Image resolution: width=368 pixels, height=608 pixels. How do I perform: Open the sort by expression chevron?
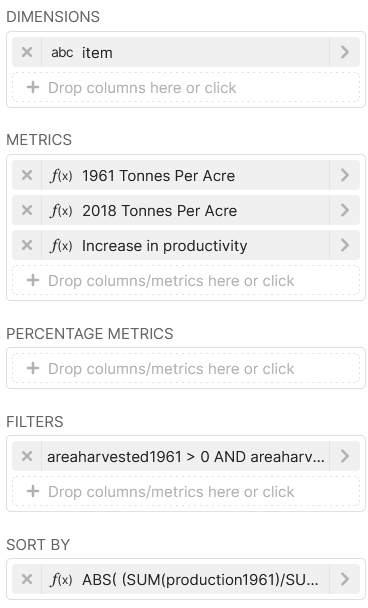[x=345, y=579]
